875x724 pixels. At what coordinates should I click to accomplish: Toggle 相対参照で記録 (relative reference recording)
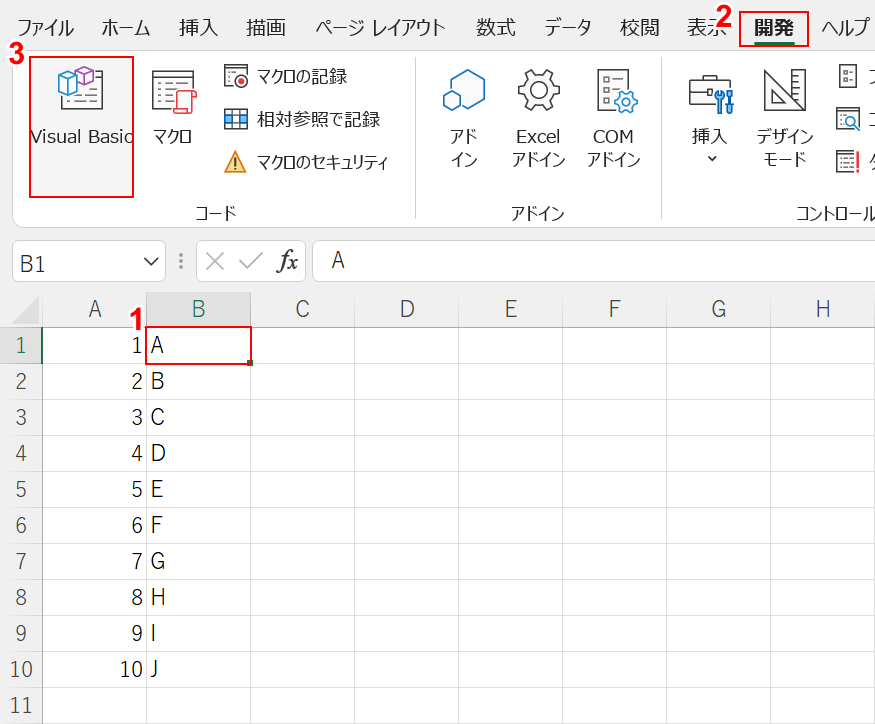(x=302, y=119)
